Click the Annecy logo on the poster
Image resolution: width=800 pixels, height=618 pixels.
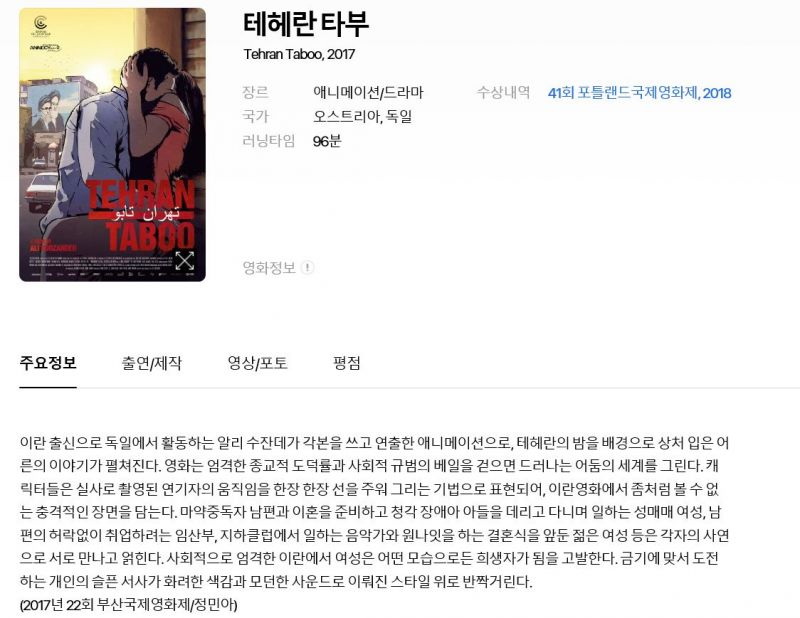click(45, 47)
